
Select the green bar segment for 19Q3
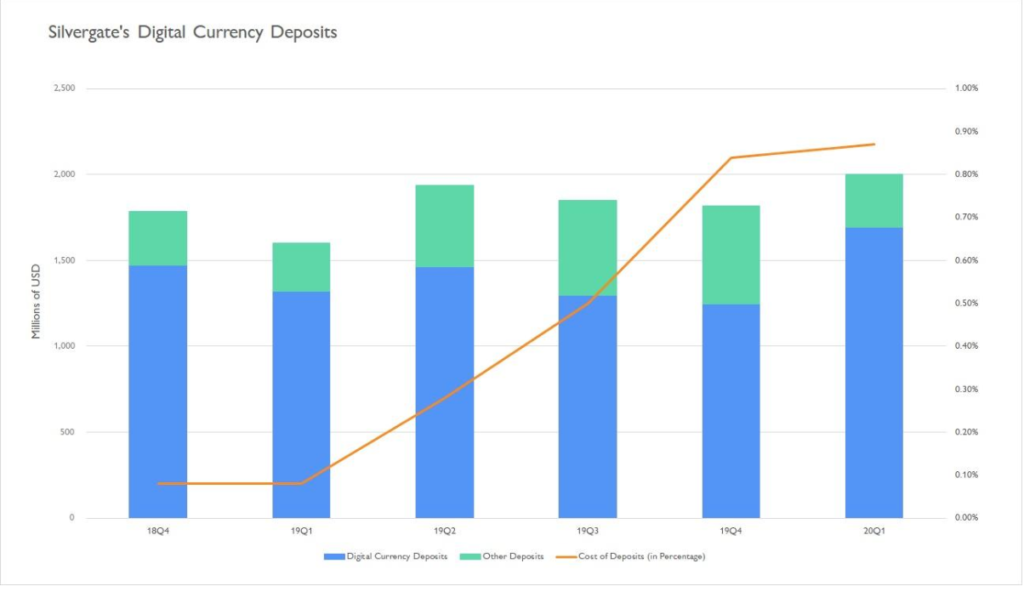[588, 248]
